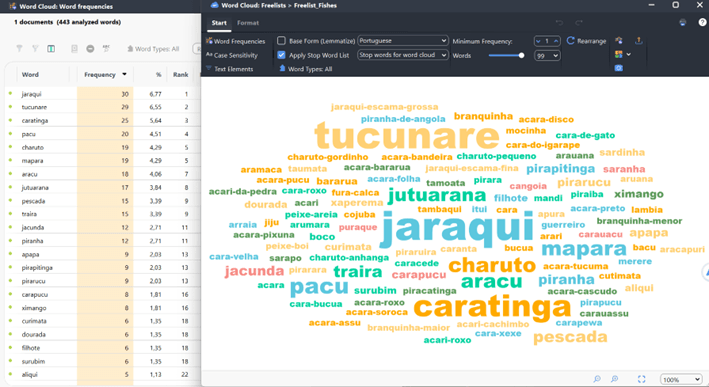Switch to the Start tab
The image size is (709, 387).
coord(219,23)
